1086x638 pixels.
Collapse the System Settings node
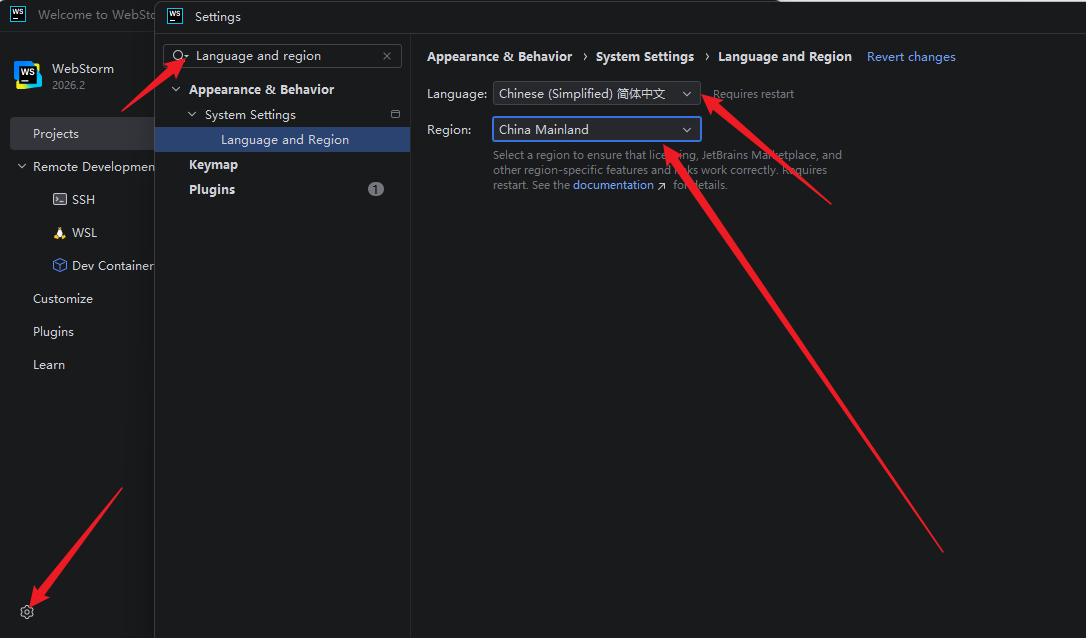tap(192, 114)
